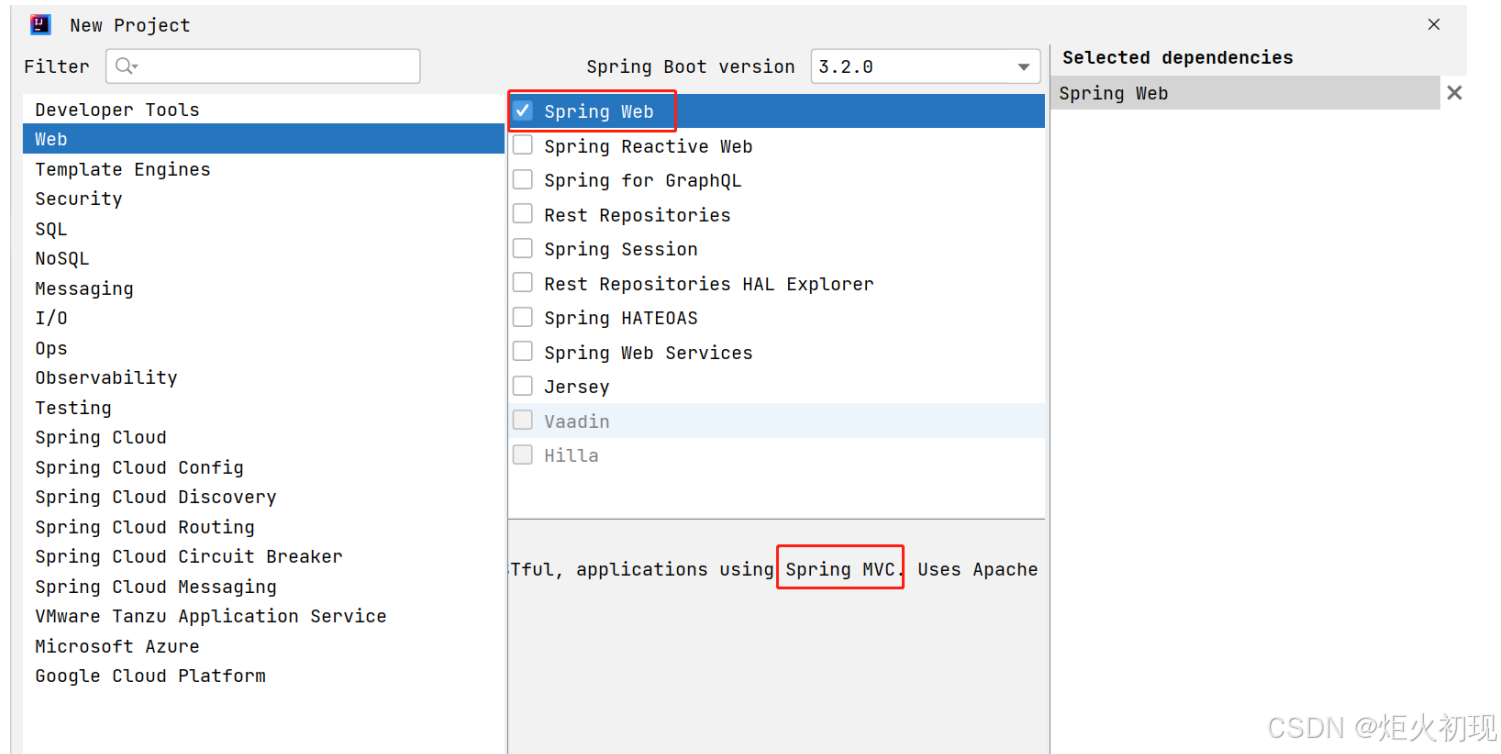
Task: Enable the Spring Reactive Web checkbox
Action: click(523, 146)
